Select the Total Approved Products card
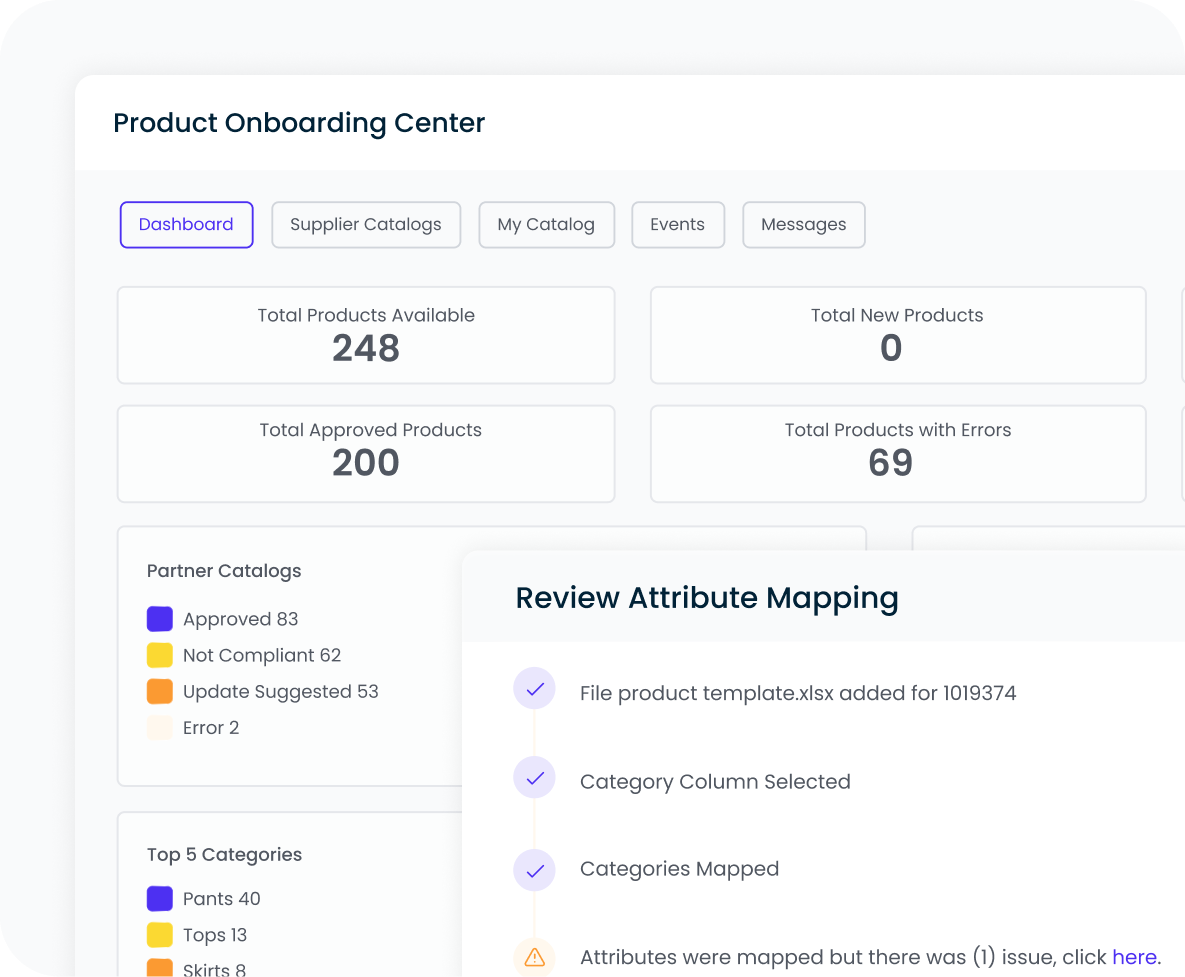 click(366, 453)
